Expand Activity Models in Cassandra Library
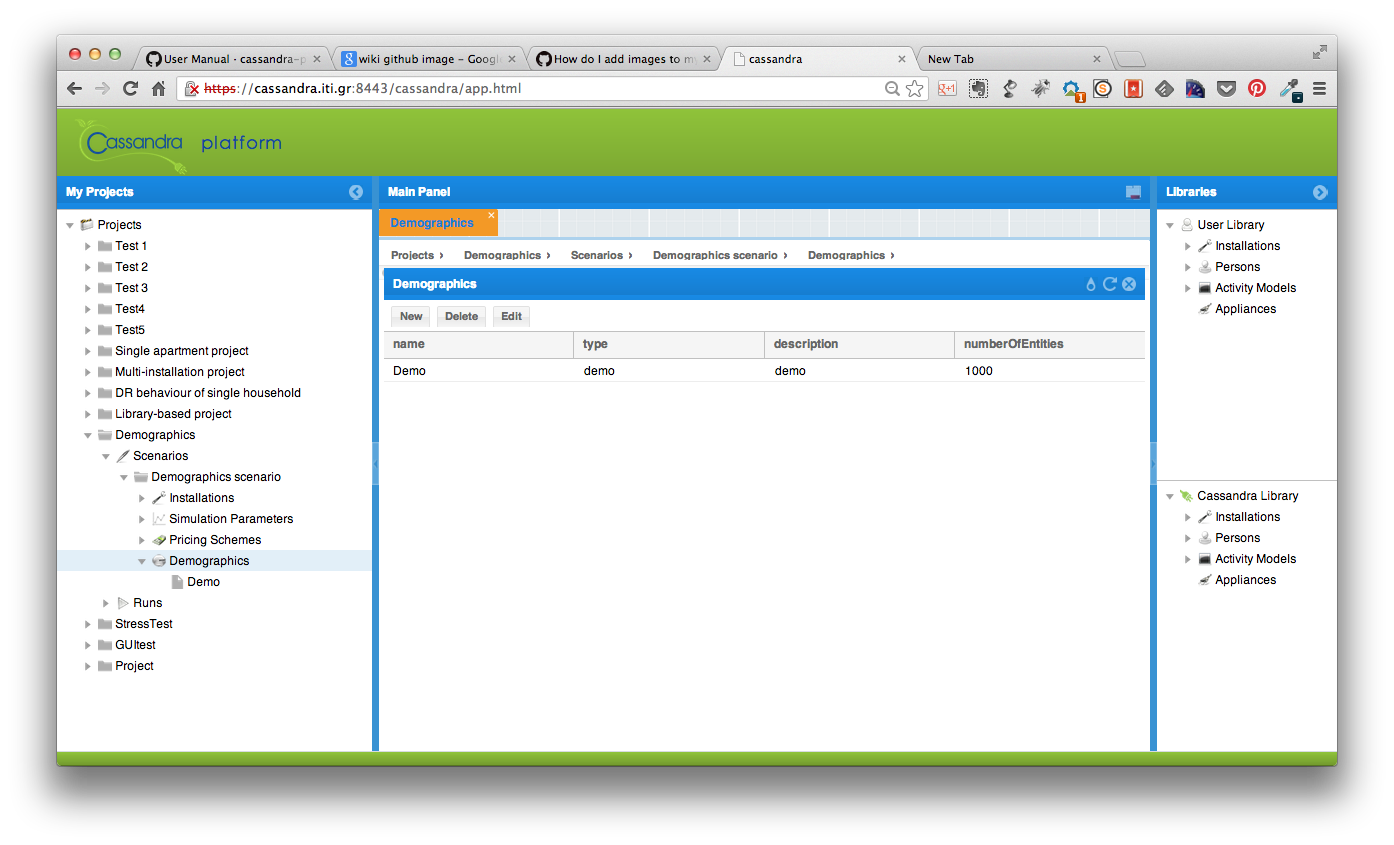 coord(1188,559)
